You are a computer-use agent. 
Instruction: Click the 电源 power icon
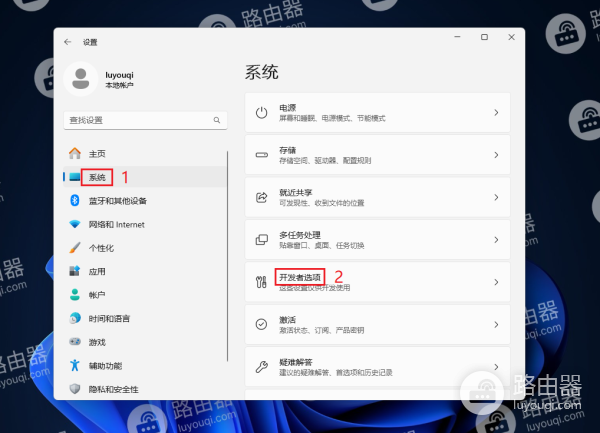[x=261, y=112]
